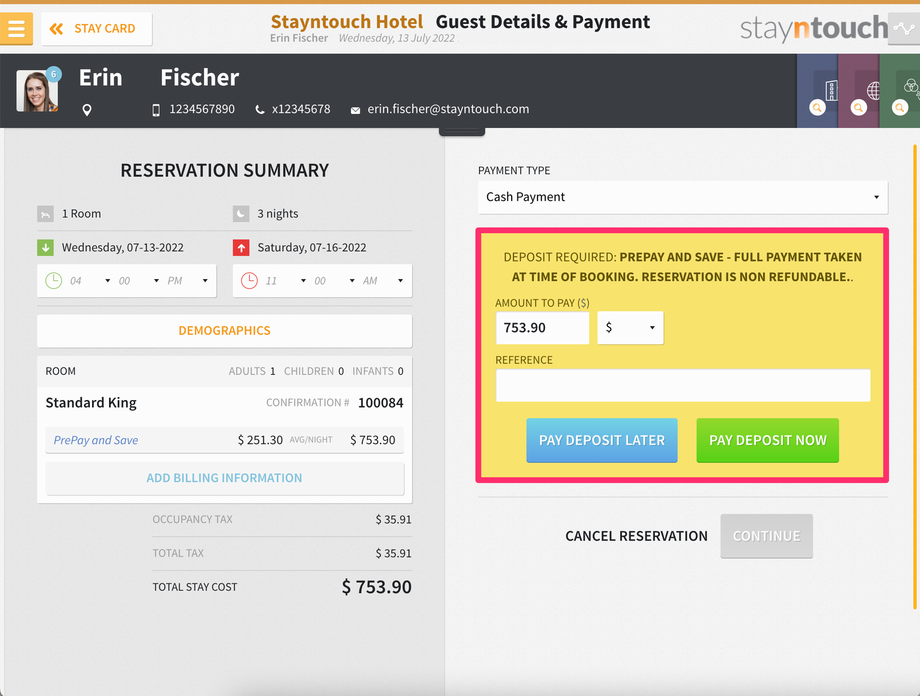Screen dimensions: 920x696
Task: Click Pay Deposit Now
Action: (x=767, y=441)
